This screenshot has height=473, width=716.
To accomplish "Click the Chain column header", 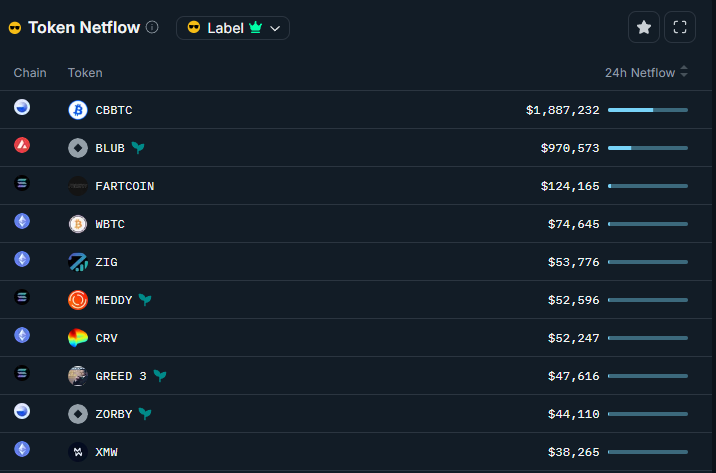I will pos(30,73).
